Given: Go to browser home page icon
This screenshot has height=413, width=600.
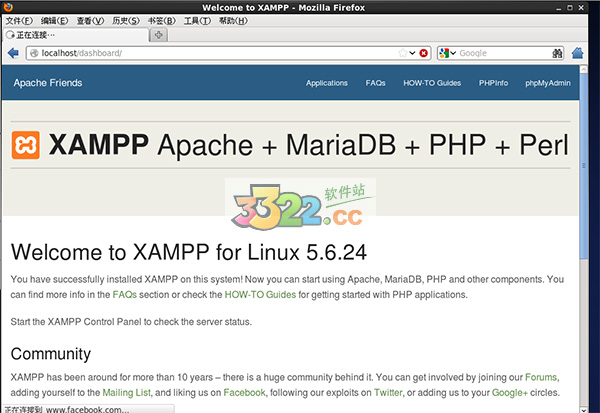Looking at the screenshot, I should coord(577,53).
